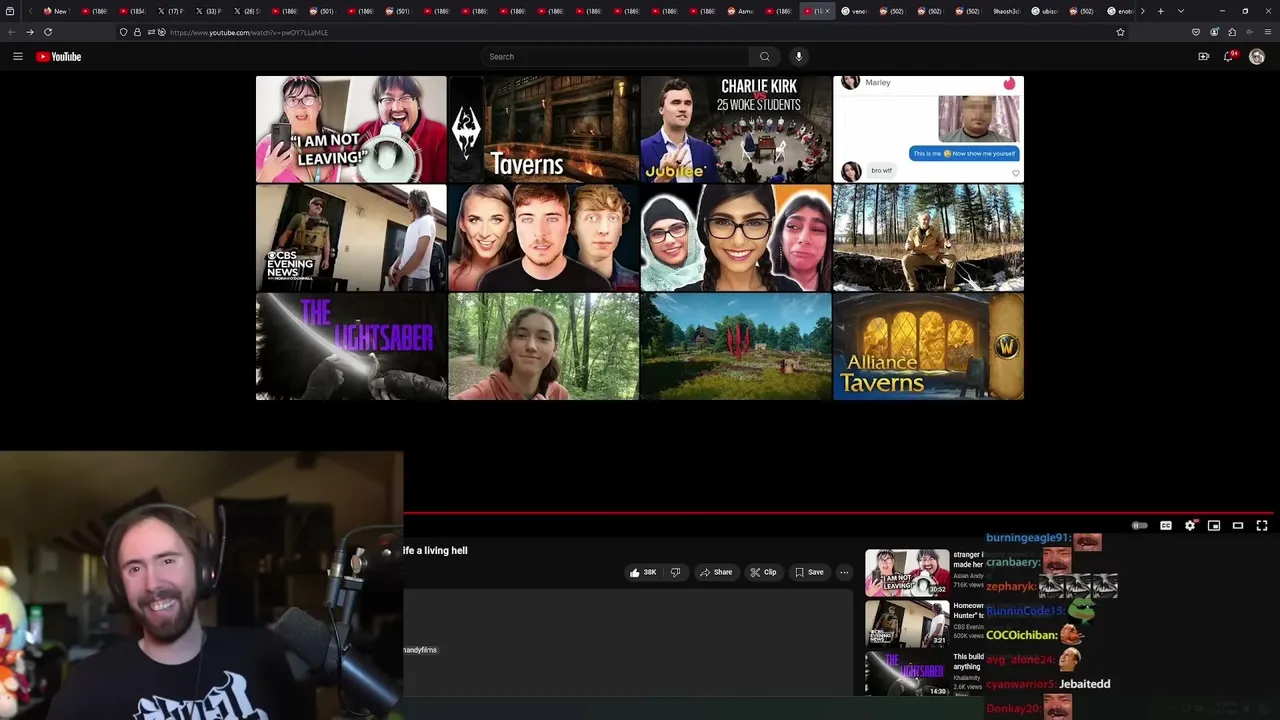List all tabs dropdown arrow
1280x720 pixels.
tap(1181, 11)
